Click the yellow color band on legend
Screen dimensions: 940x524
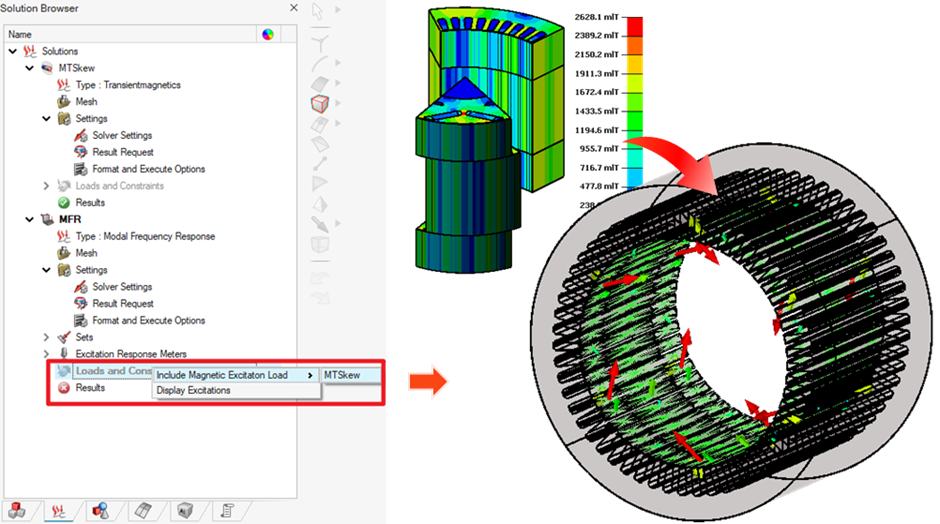coord(635,64)
